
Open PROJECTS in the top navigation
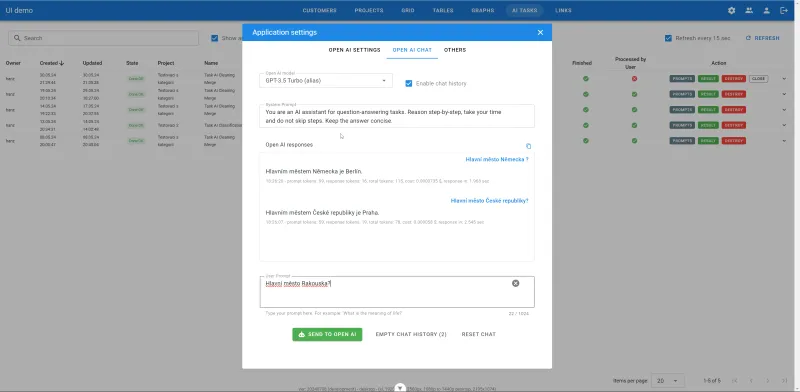[369, 10]
